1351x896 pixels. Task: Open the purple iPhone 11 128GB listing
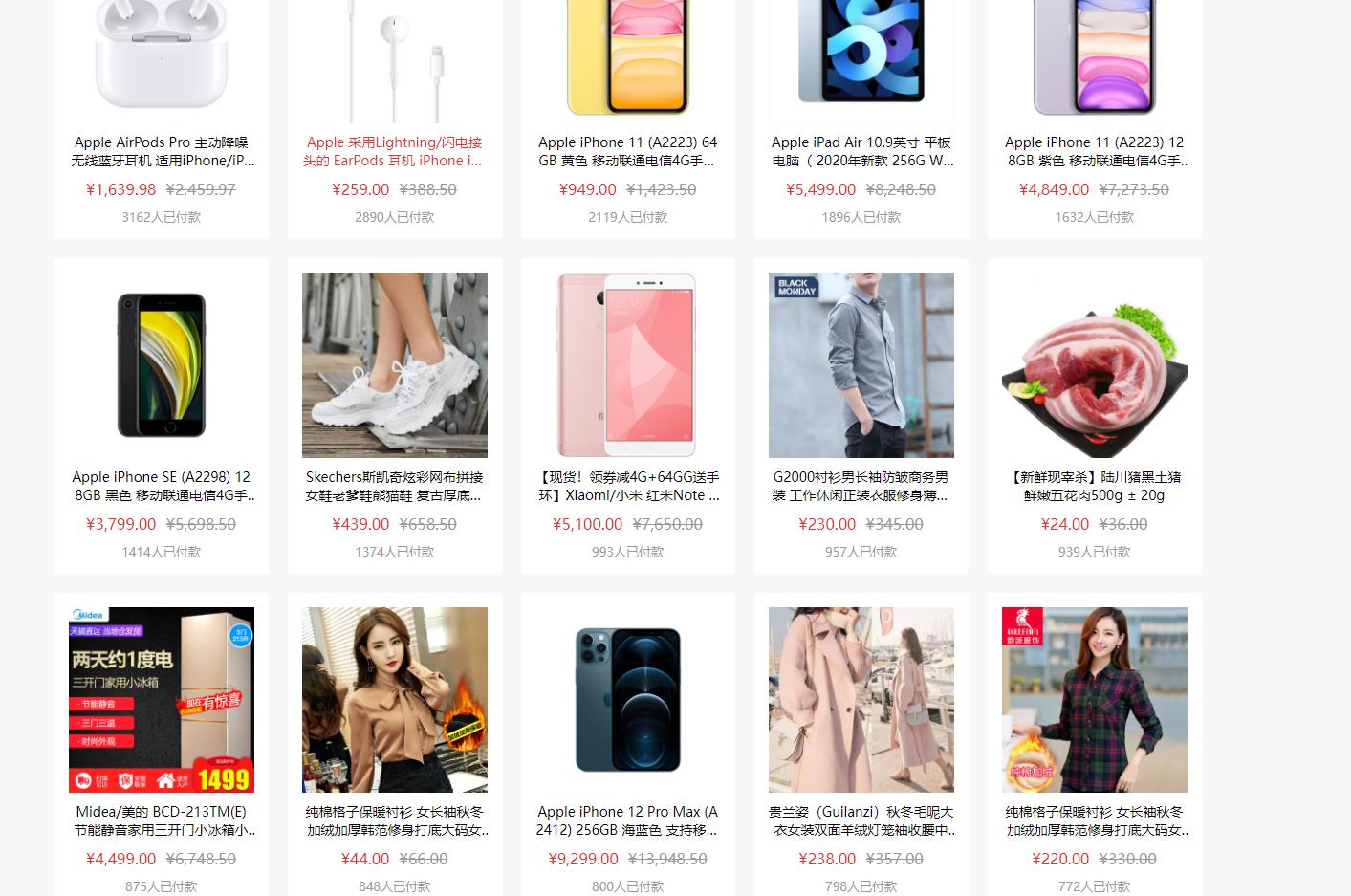pyautogui.click(x=1095, y=151)
